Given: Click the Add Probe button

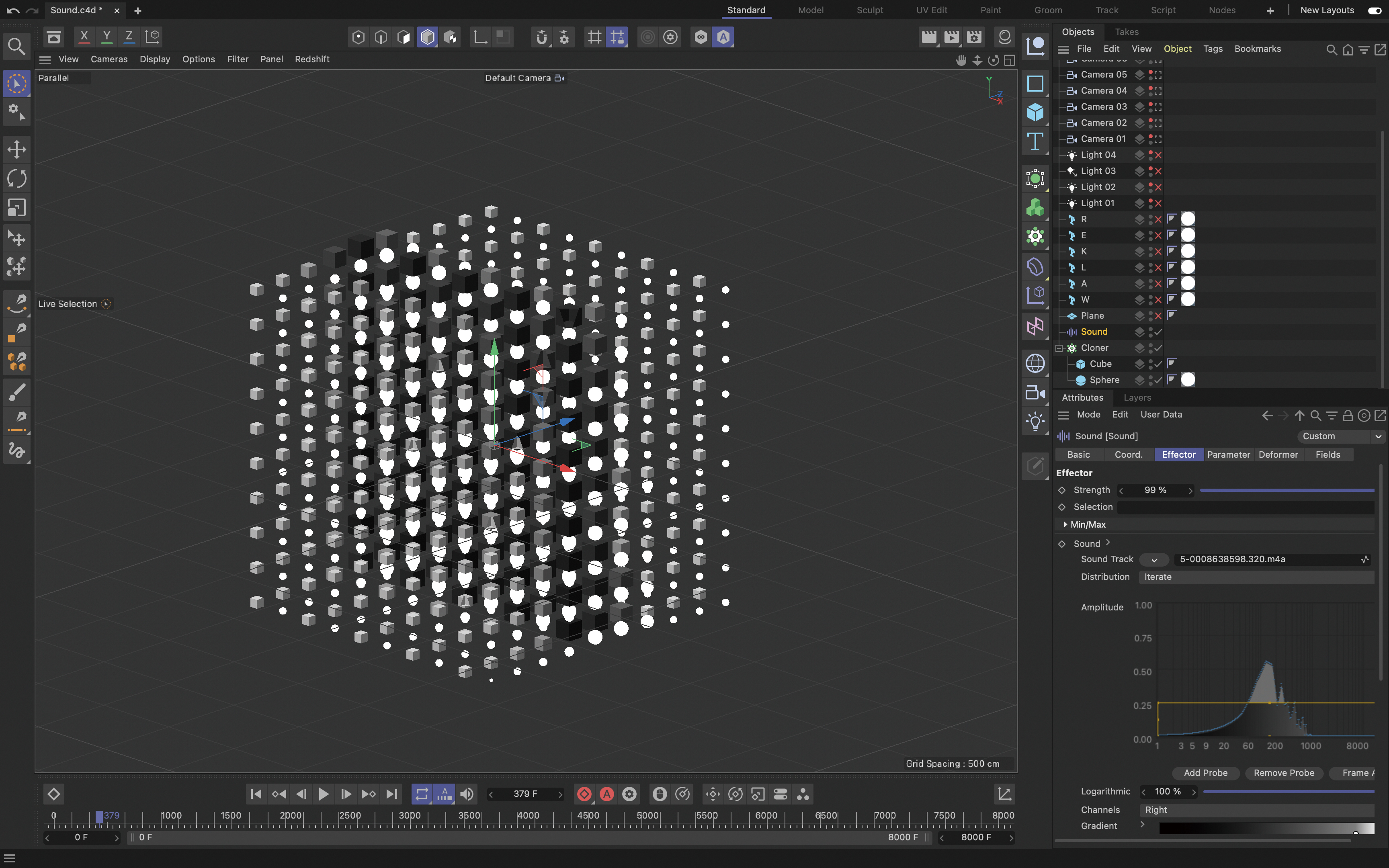Looking at the screenshot, I should coord(1205,773).
